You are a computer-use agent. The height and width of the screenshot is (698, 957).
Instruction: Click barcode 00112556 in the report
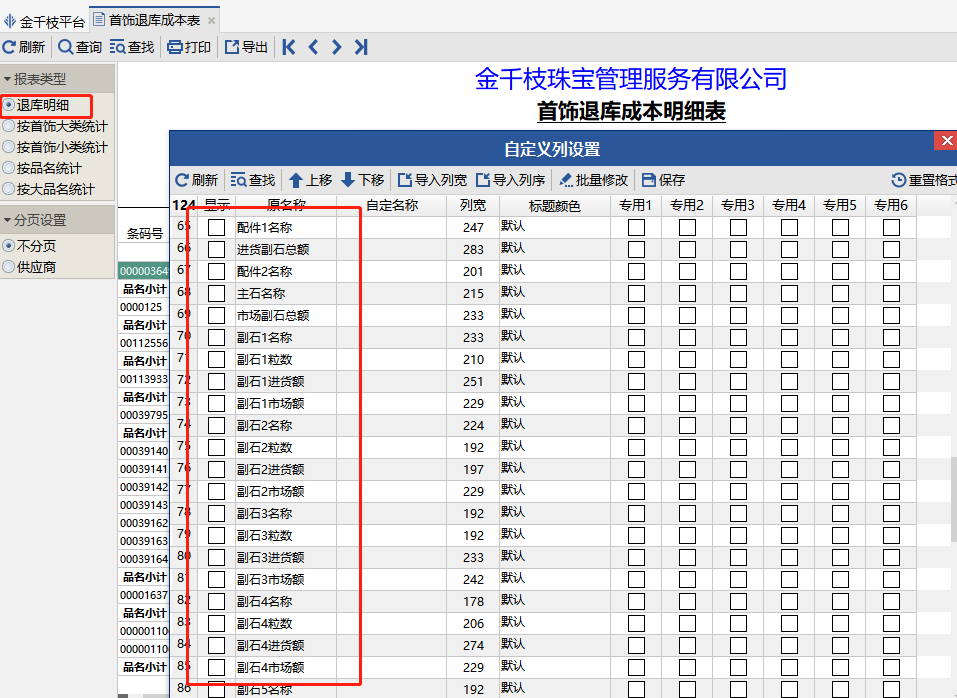[143, 343]
